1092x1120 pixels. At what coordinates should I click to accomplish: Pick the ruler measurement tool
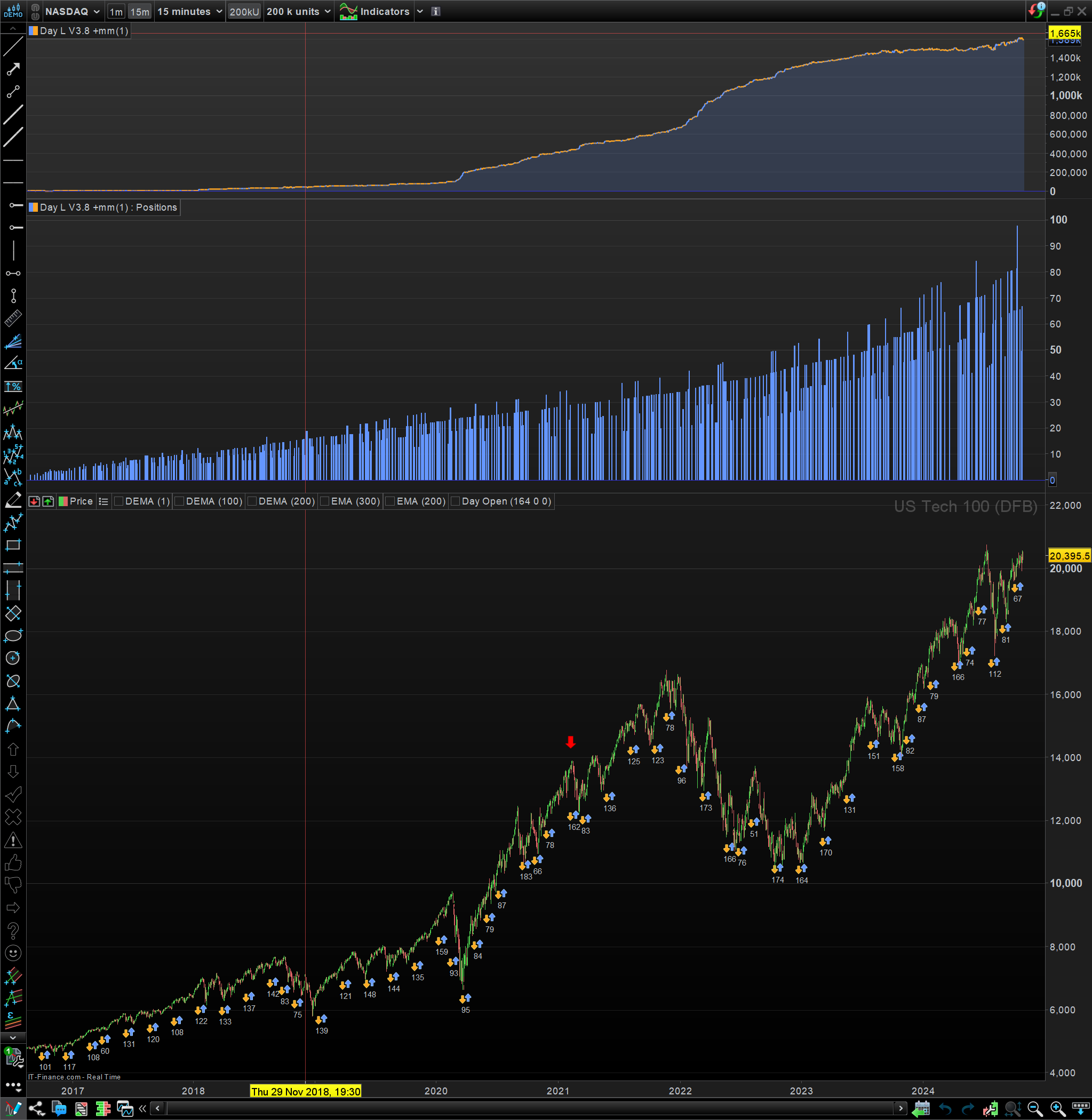click(13, 318)
